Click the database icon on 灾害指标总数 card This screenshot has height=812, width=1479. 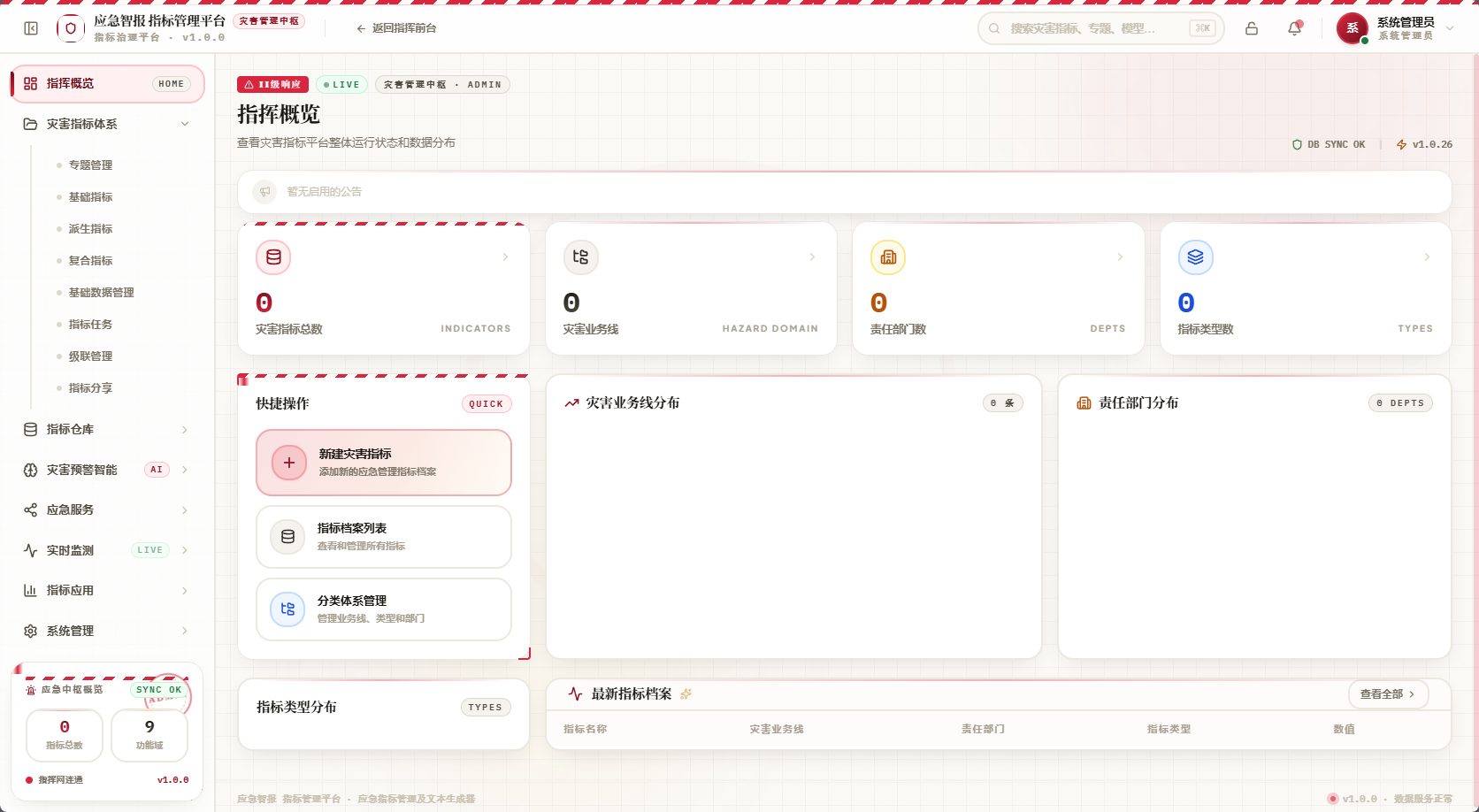coord(273,257)
